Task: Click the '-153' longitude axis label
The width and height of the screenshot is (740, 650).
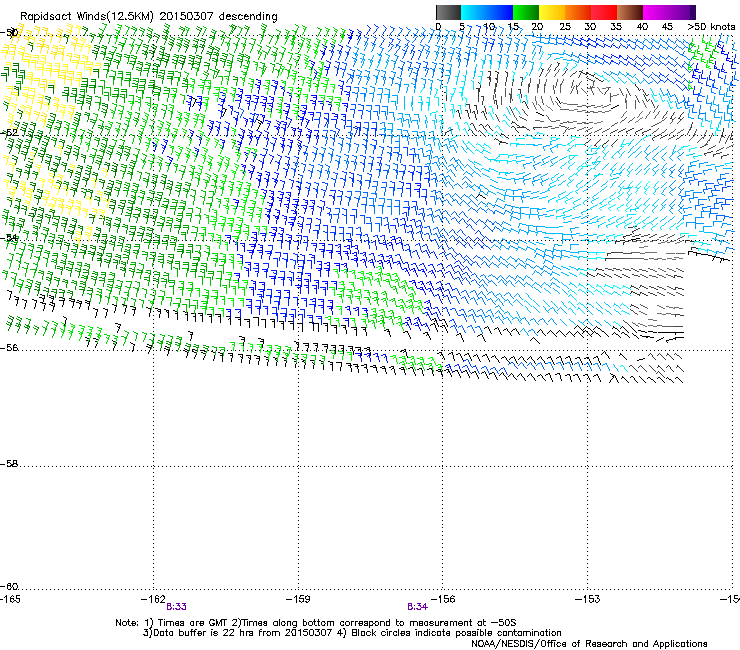Action: pos(588,599)
